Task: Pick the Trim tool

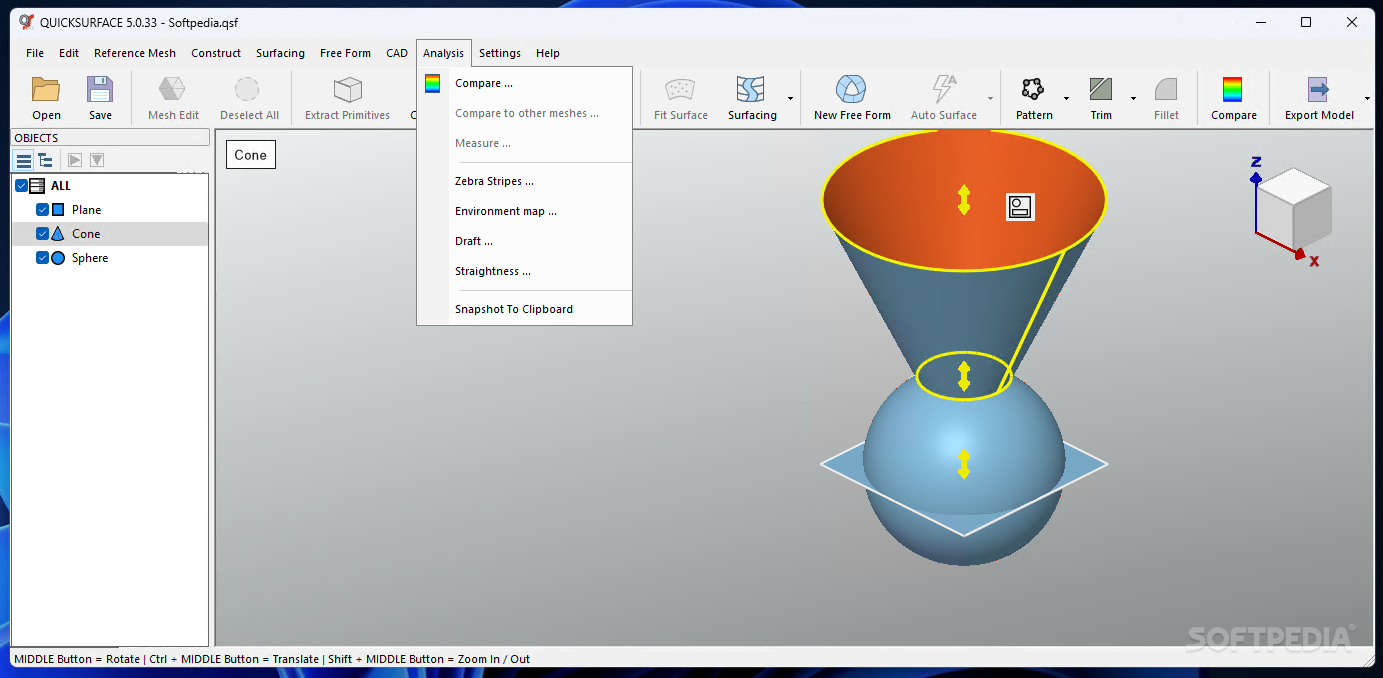Action: 1101,98
